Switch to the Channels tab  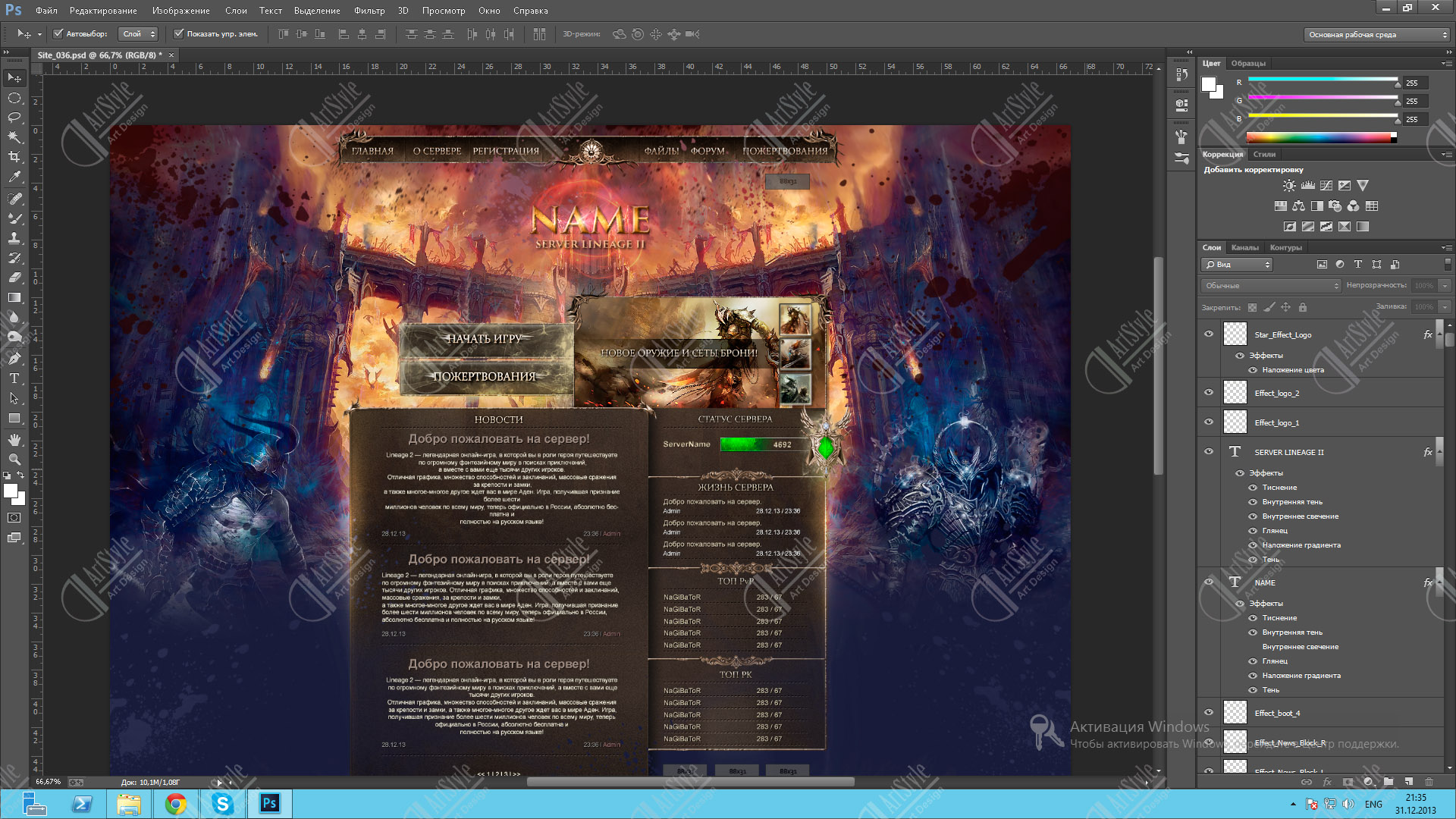[1244, 248]
